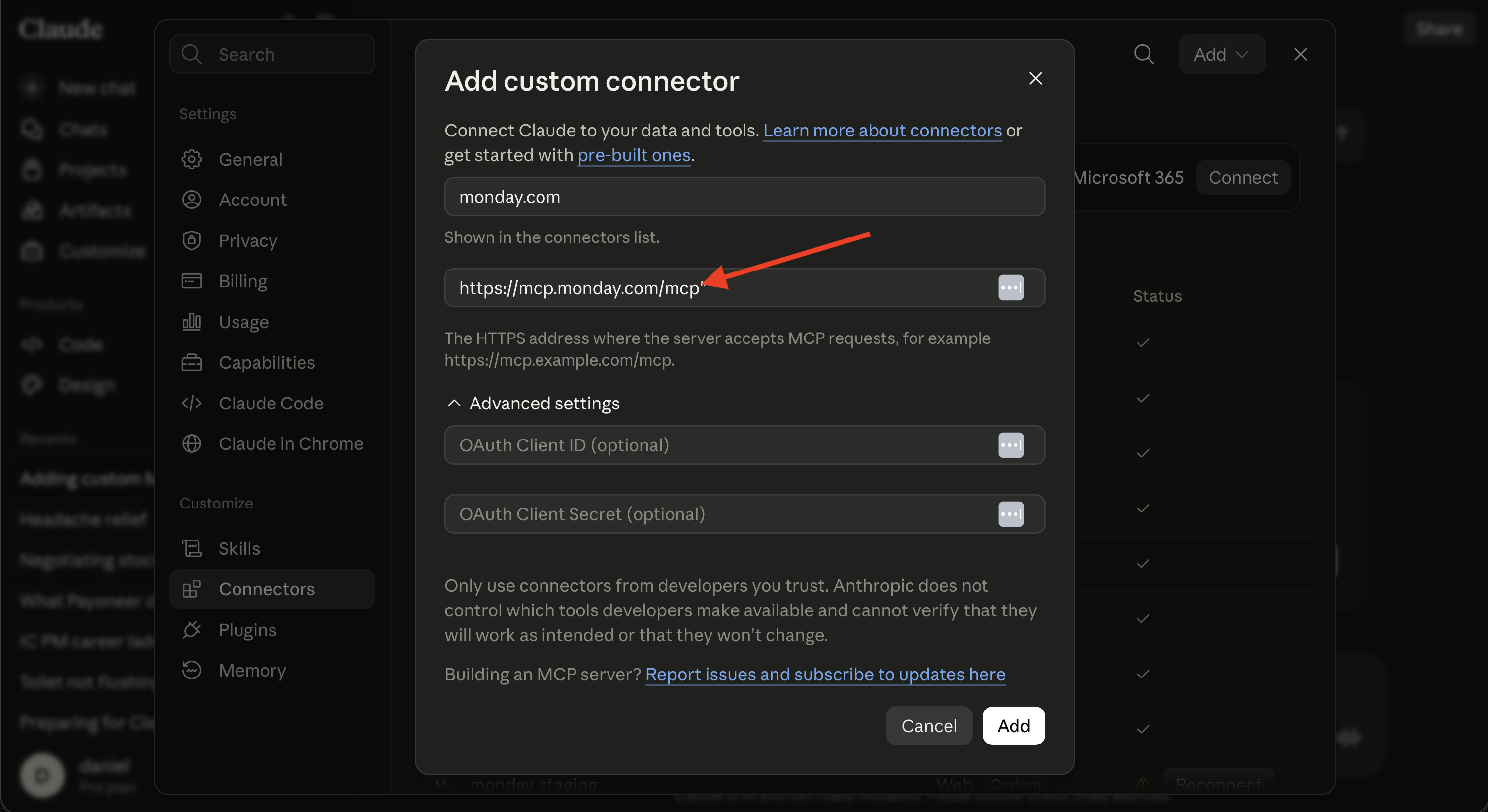
Task: Focus the OAuth Client ID field
Action: (x=744, y=445)
